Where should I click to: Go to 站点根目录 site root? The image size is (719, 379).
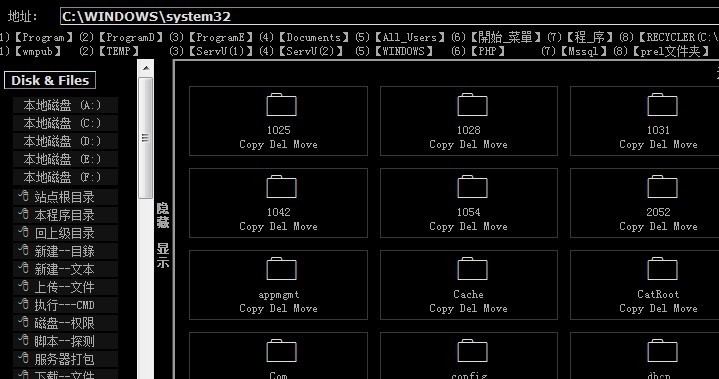[x=66, y=197]
